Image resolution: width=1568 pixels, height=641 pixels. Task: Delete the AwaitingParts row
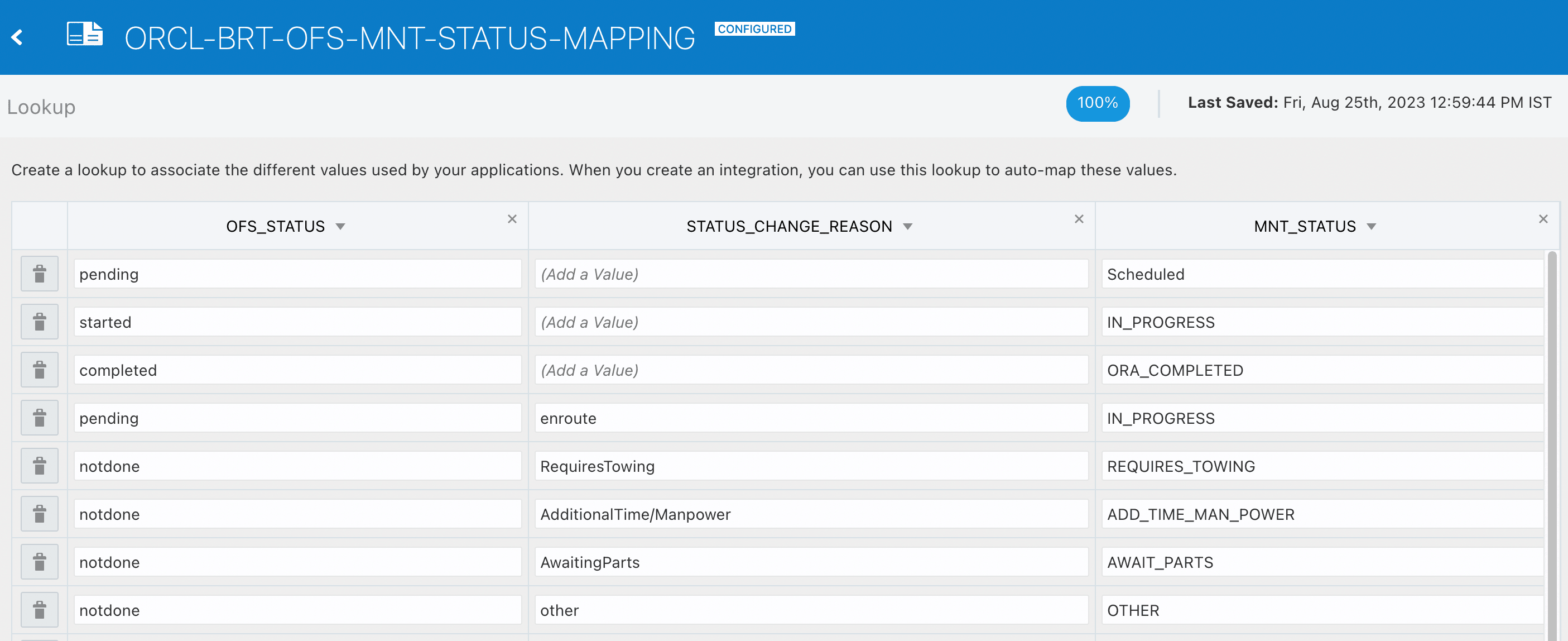(40, 562)
